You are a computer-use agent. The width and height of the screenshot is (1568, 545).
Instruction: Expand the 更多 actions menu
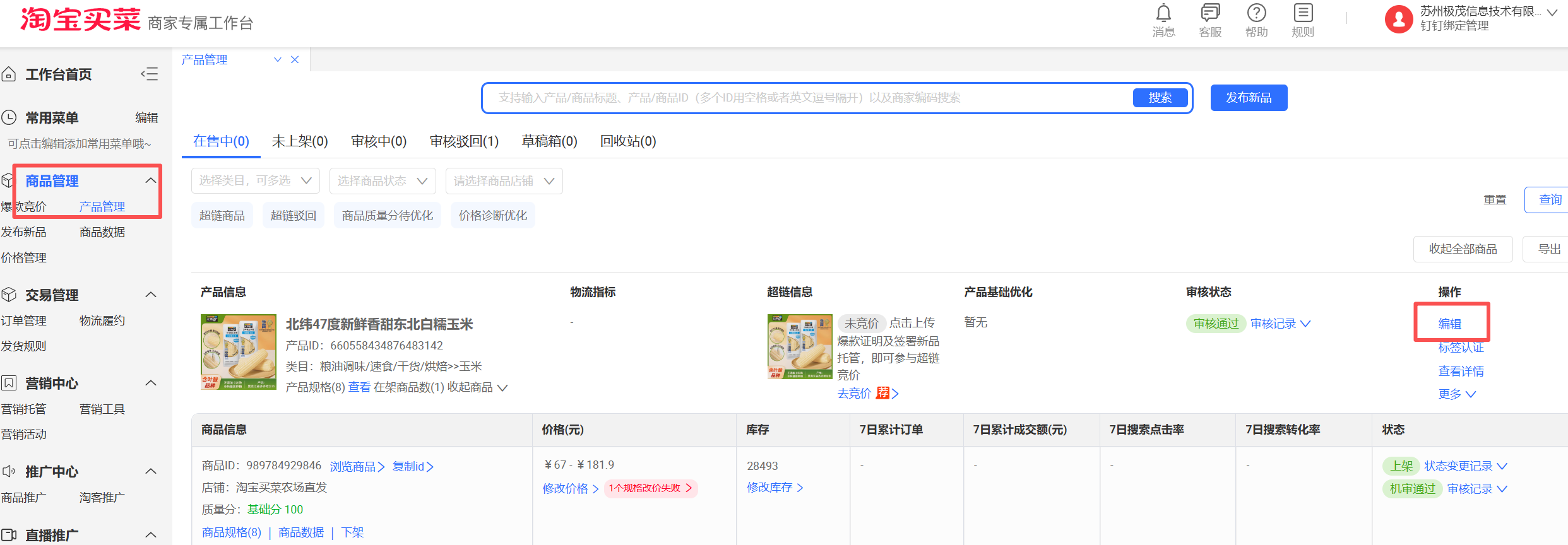coord(1457,394)
